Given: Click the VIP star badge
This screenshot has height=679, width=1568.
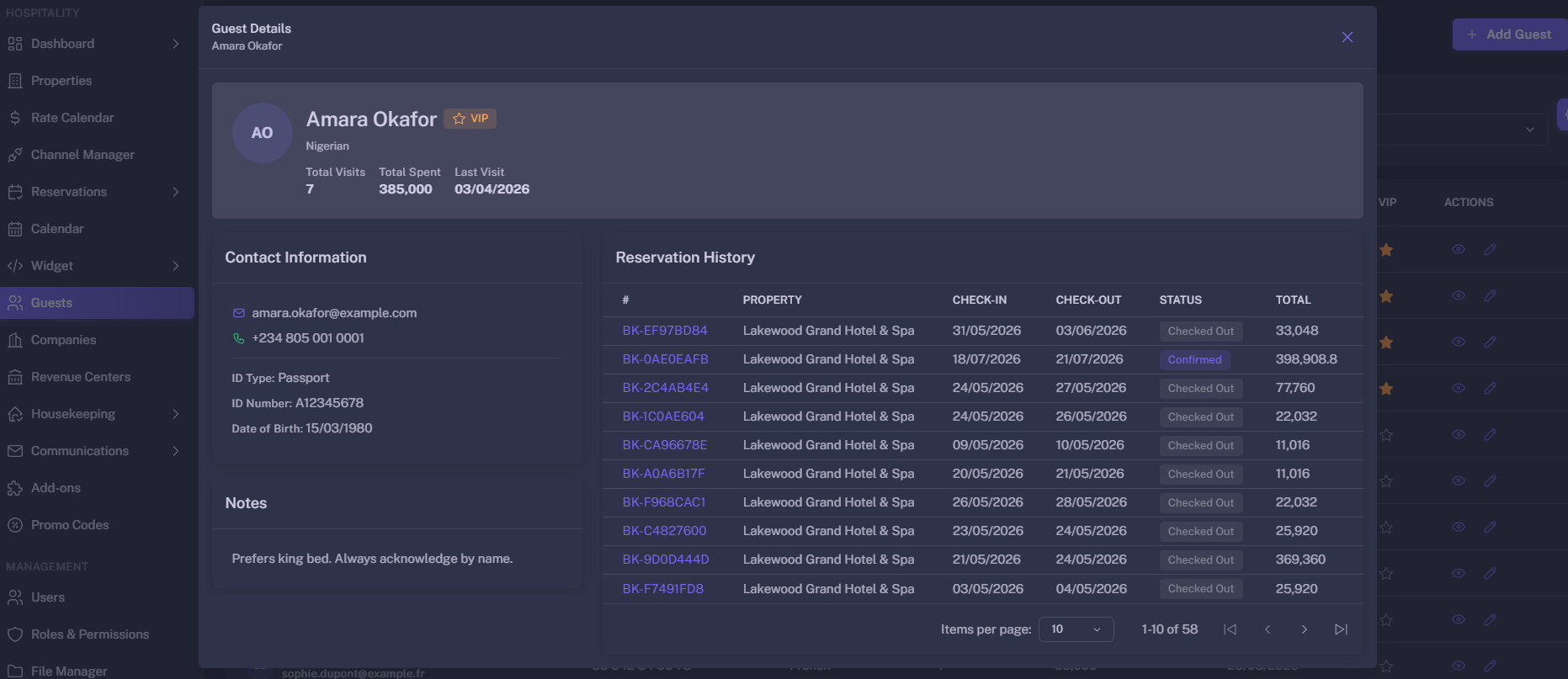Looking at the screenshot, I should 470,119.
